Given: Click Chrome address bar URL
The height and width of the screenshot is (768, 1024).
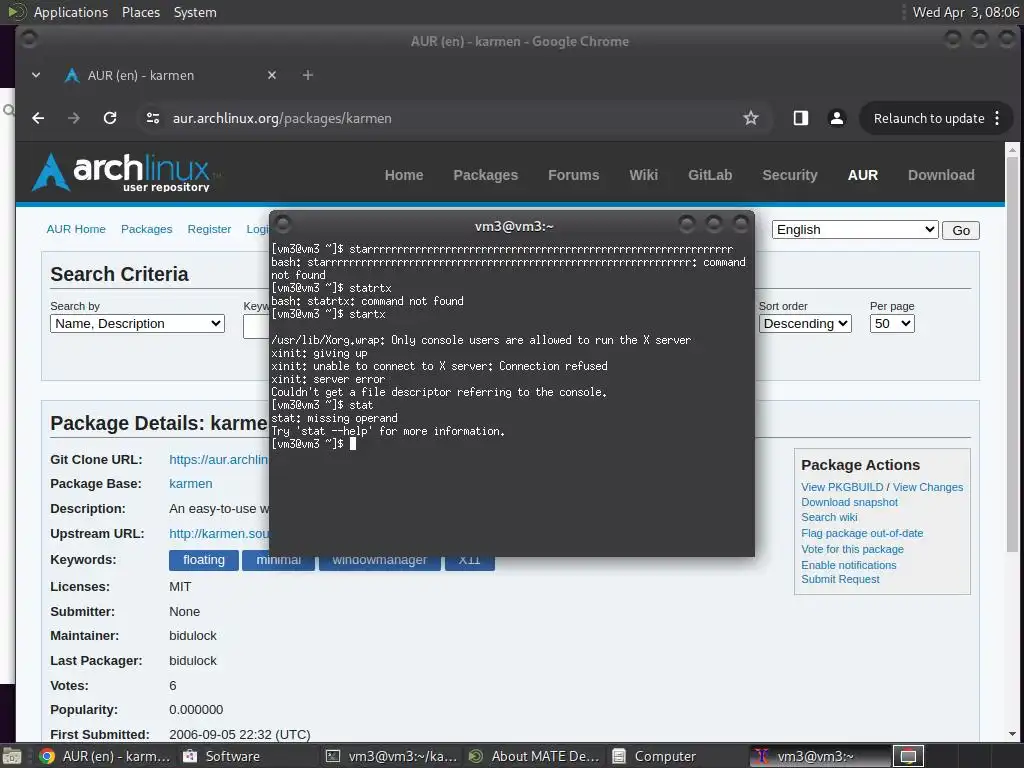Looking at the screenshot, I should (x=282, y=118).
